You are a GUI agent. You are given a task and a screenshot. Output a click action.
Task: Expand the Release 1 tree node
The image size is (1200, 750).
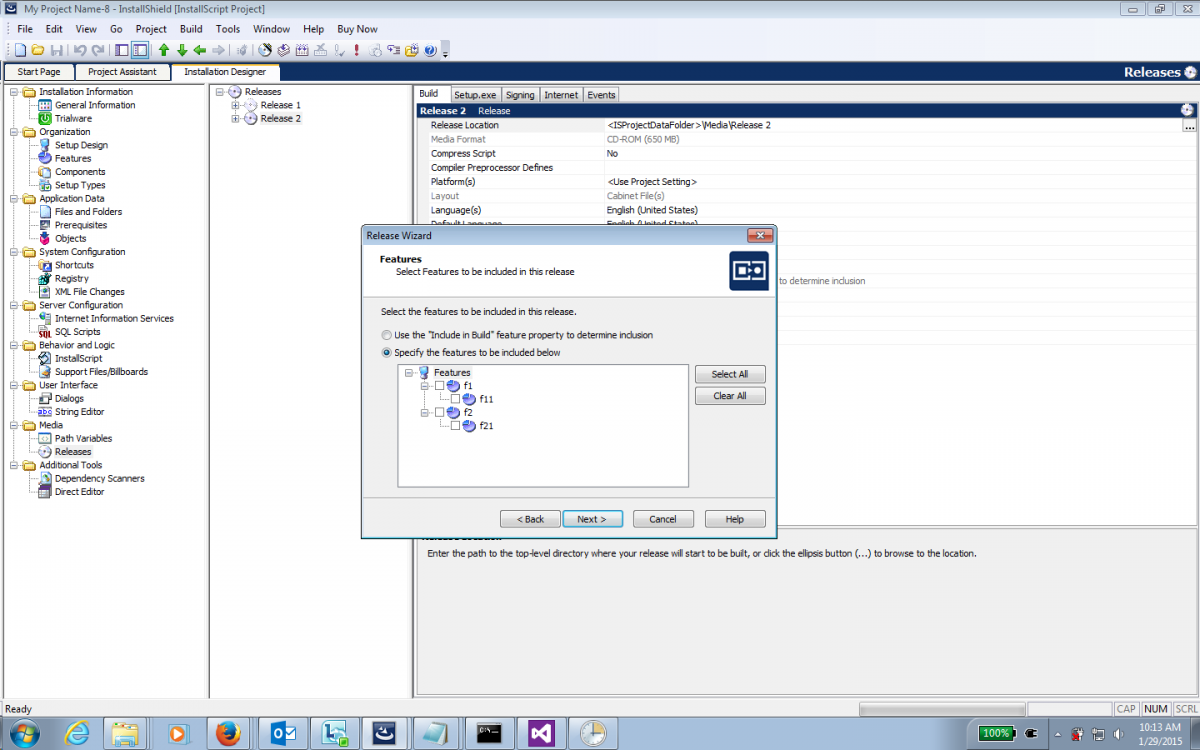(x=235, y=105)
